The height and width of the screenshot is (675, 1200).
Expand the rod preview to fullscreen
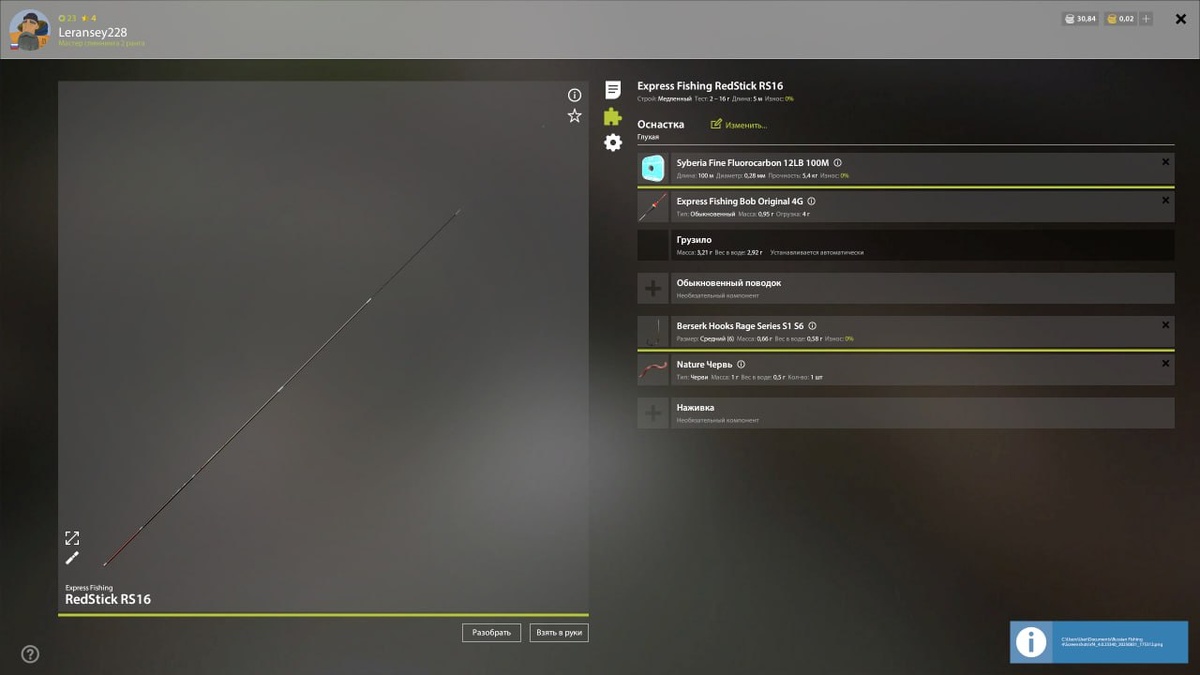tap(72, 538)
